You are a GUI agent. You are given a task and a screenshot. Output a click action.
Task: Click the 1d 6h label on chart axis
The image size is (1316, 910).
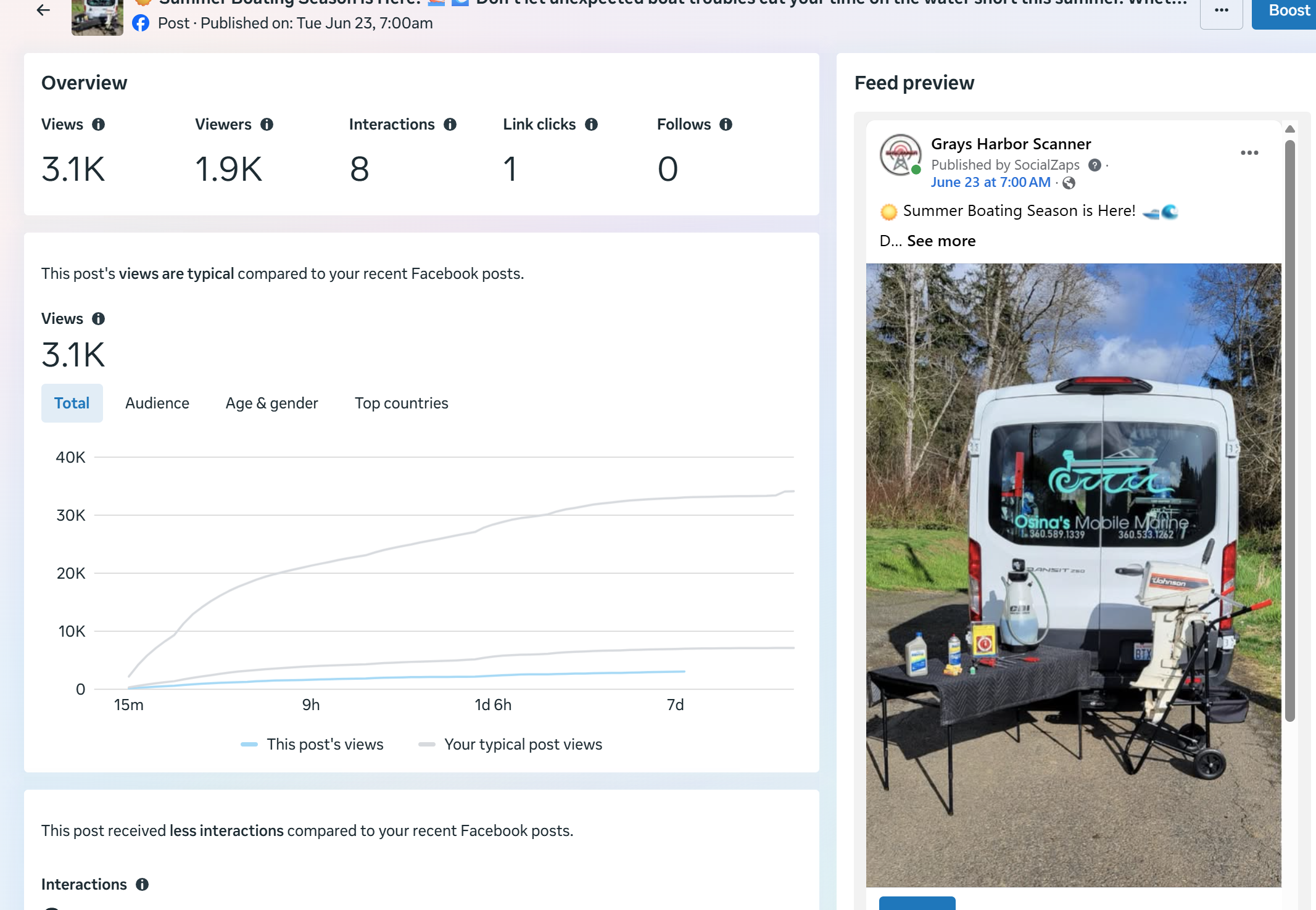point(493,705)
